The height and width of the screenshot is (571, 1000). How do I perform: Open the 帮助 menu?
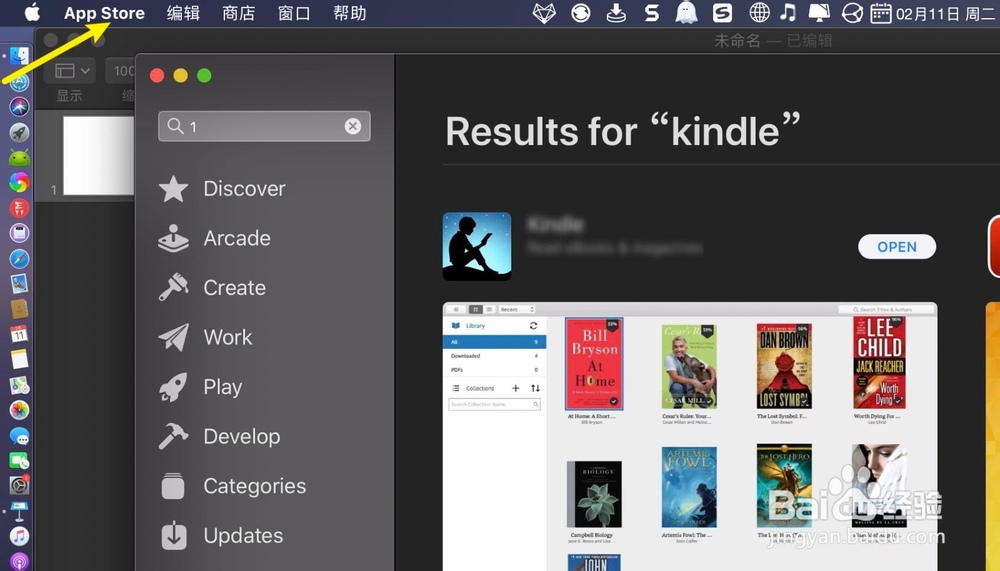(349, 13)
